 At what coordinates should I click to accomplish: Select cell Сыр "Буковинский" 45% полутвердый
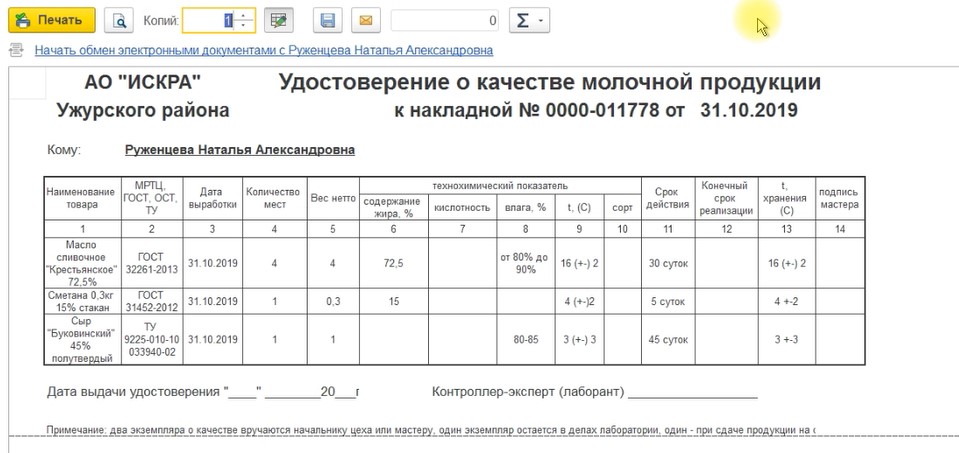[x=83, y=339]
